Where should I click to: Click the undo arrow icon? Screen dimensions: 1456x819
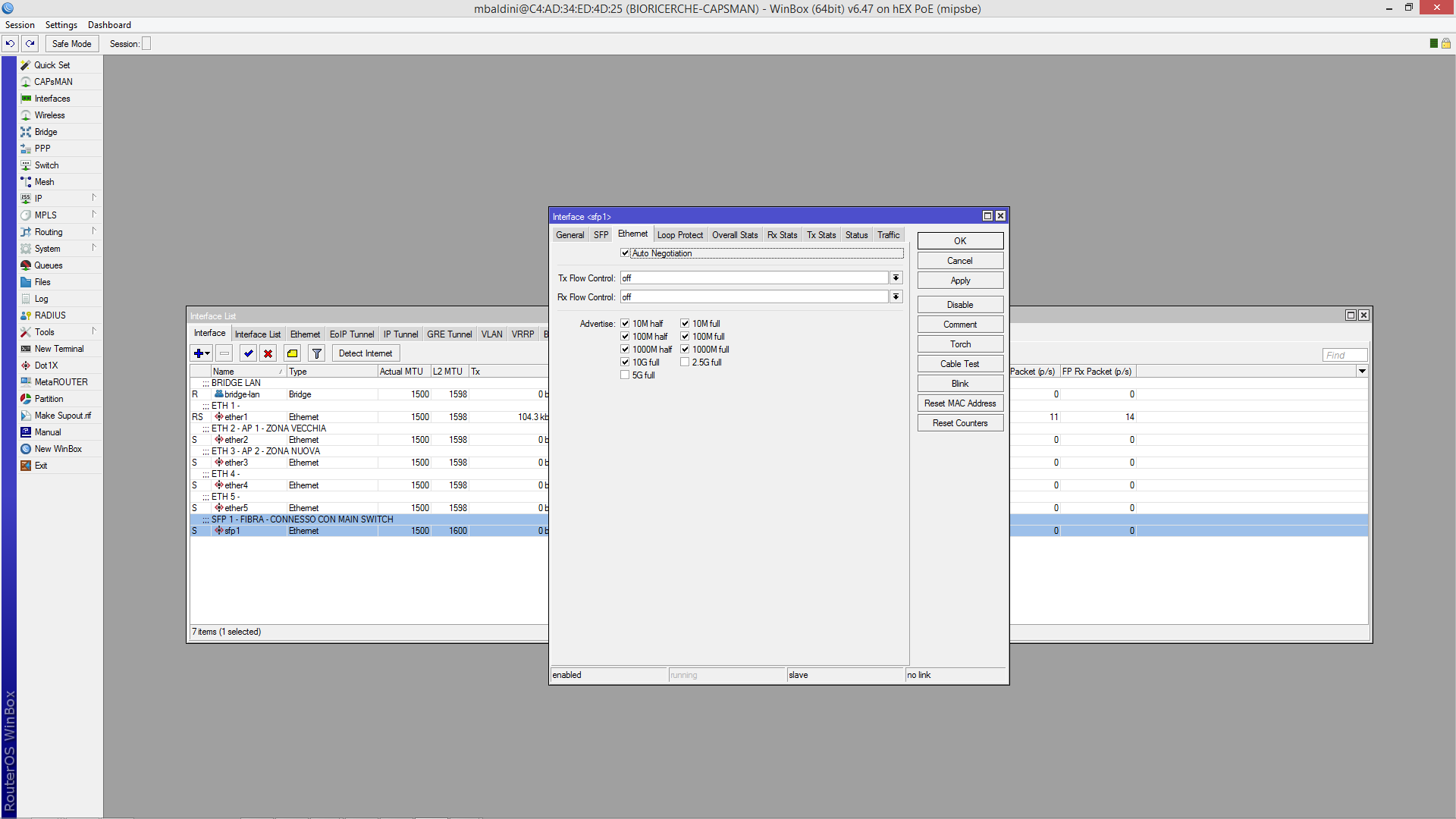coord(11,44)
